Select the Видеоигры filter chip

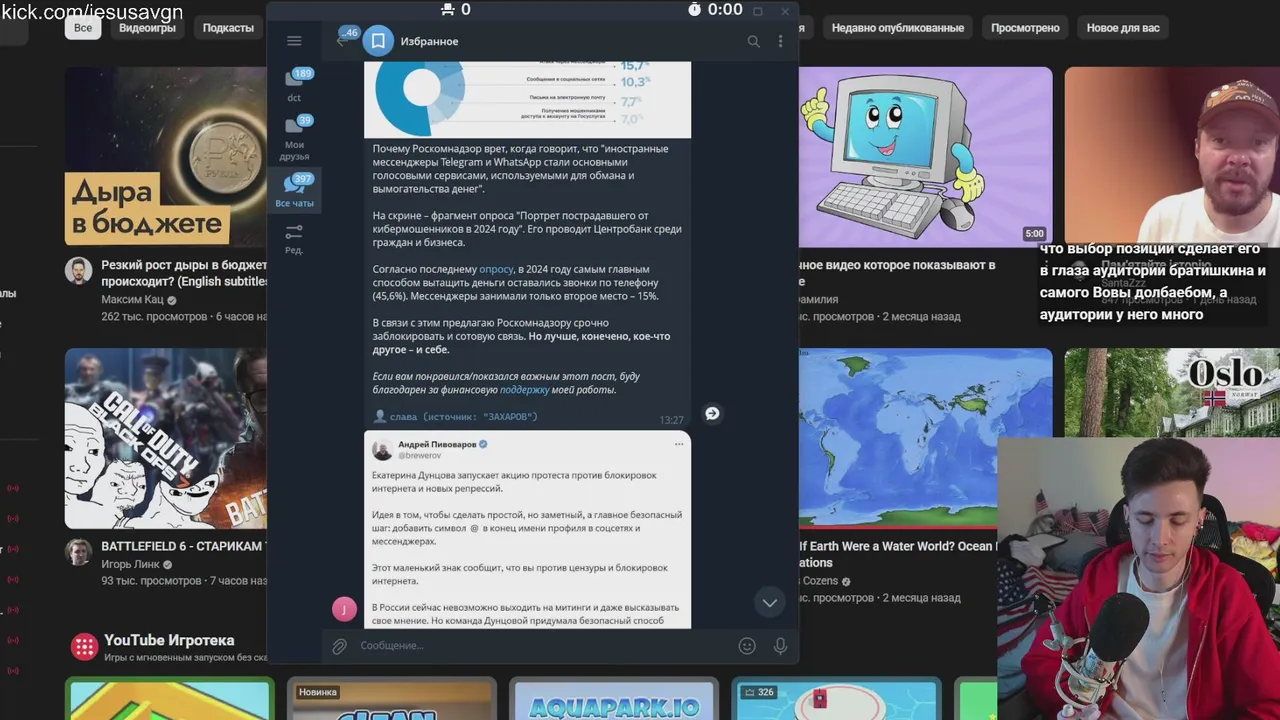pyautogui.click(x=147, y=28)
